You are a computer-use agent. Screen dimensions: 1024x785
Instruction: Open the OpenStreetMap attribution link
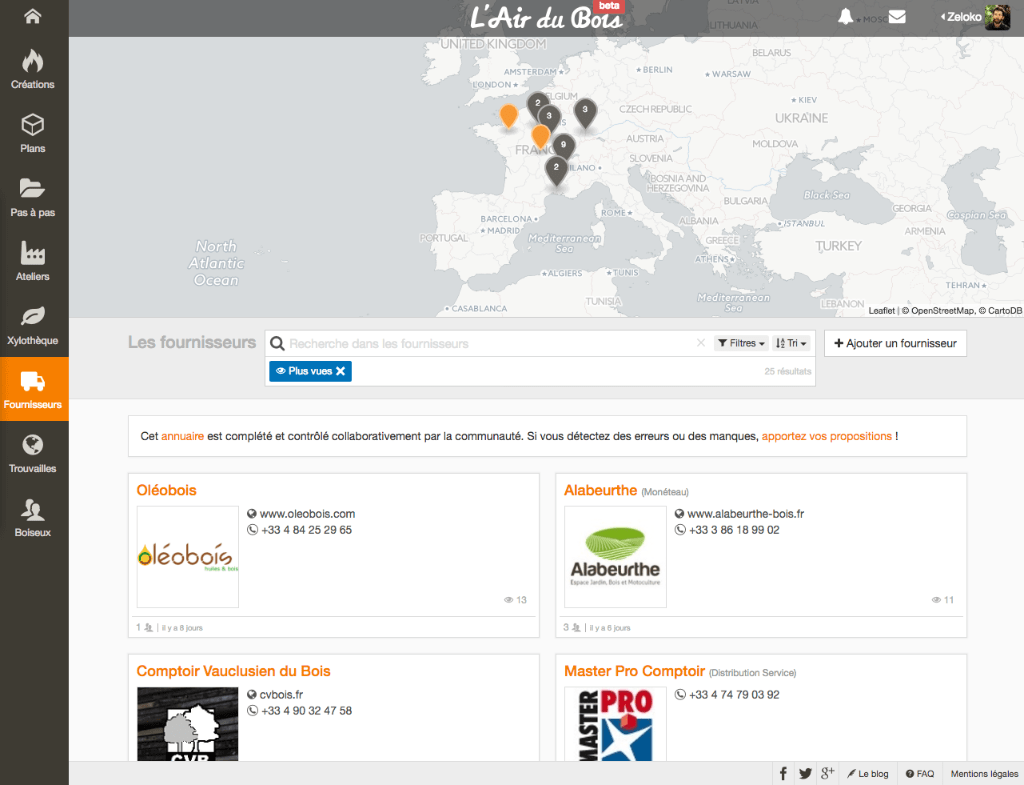click(x=942, y=311)
